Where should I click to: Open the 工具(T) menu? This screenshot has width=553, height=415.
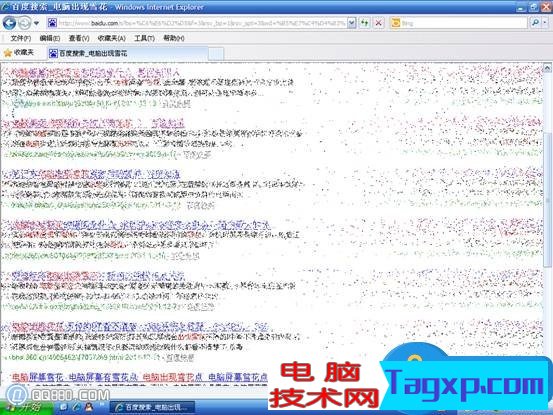(x=144, y=38)
